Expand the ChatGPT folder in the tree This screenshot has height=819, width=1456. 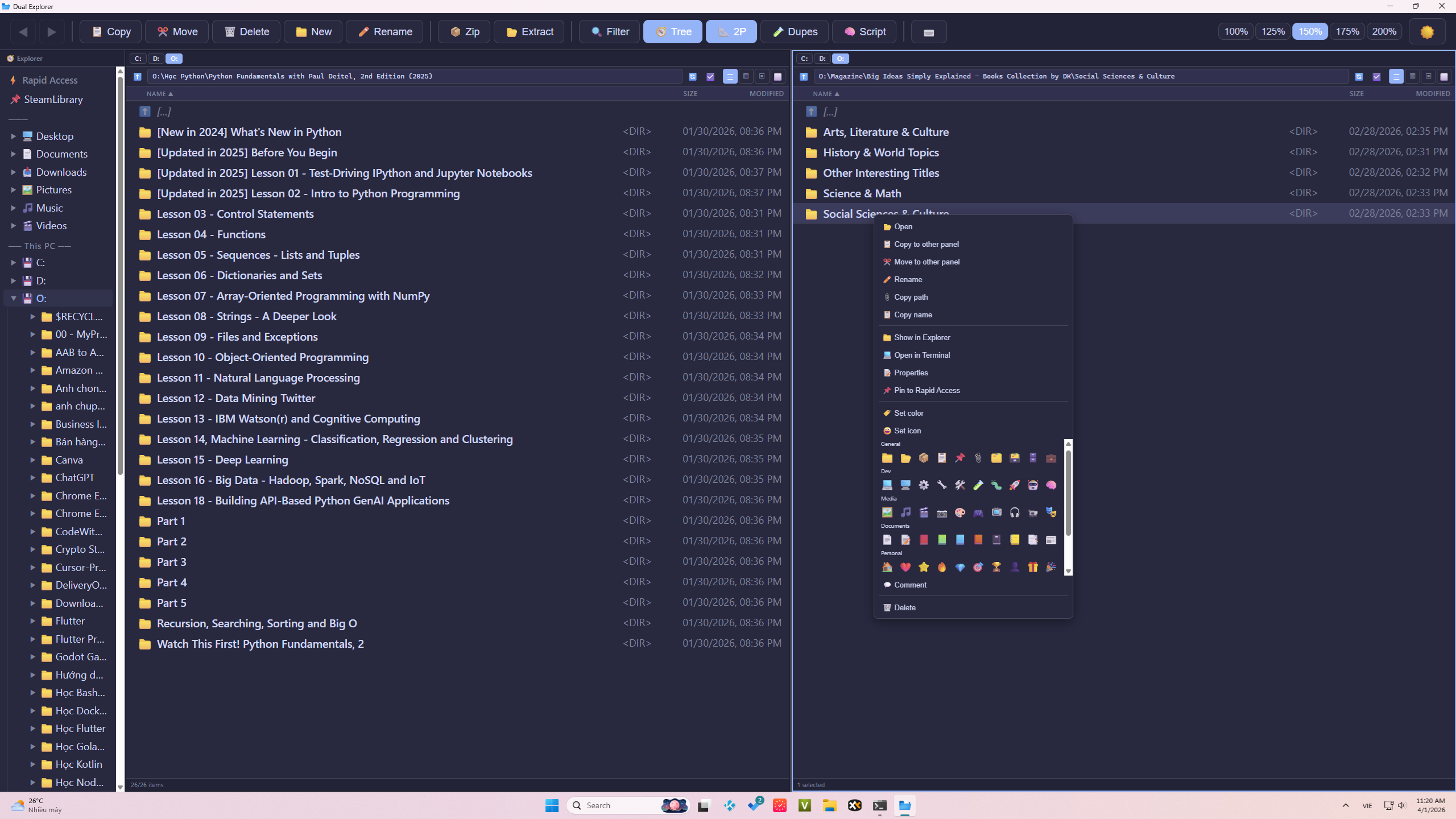pos(32,478)
